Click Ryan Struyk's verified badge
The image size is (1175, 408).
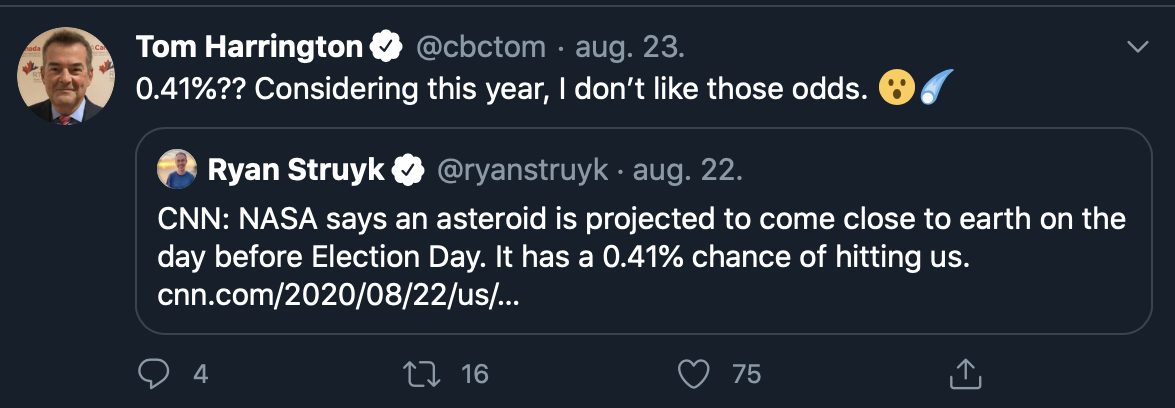(407, 171)
